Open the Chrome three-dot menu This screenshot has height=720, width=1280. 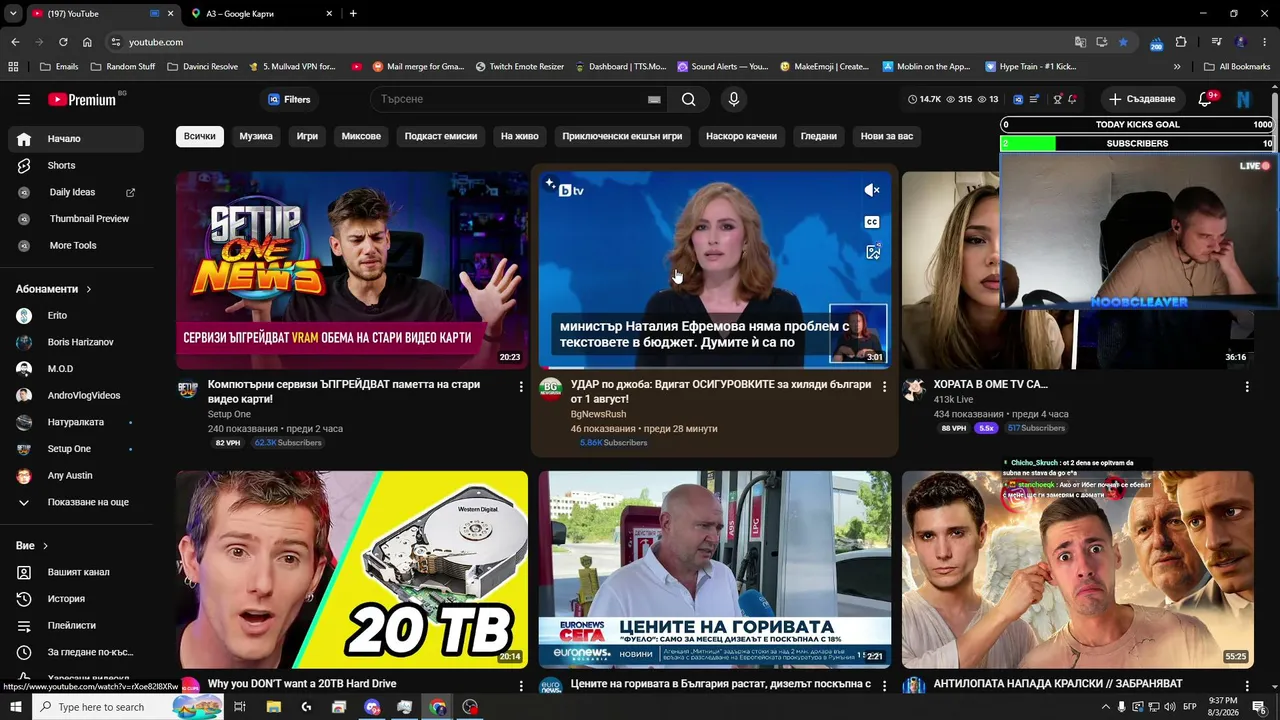click(1265, 42)
